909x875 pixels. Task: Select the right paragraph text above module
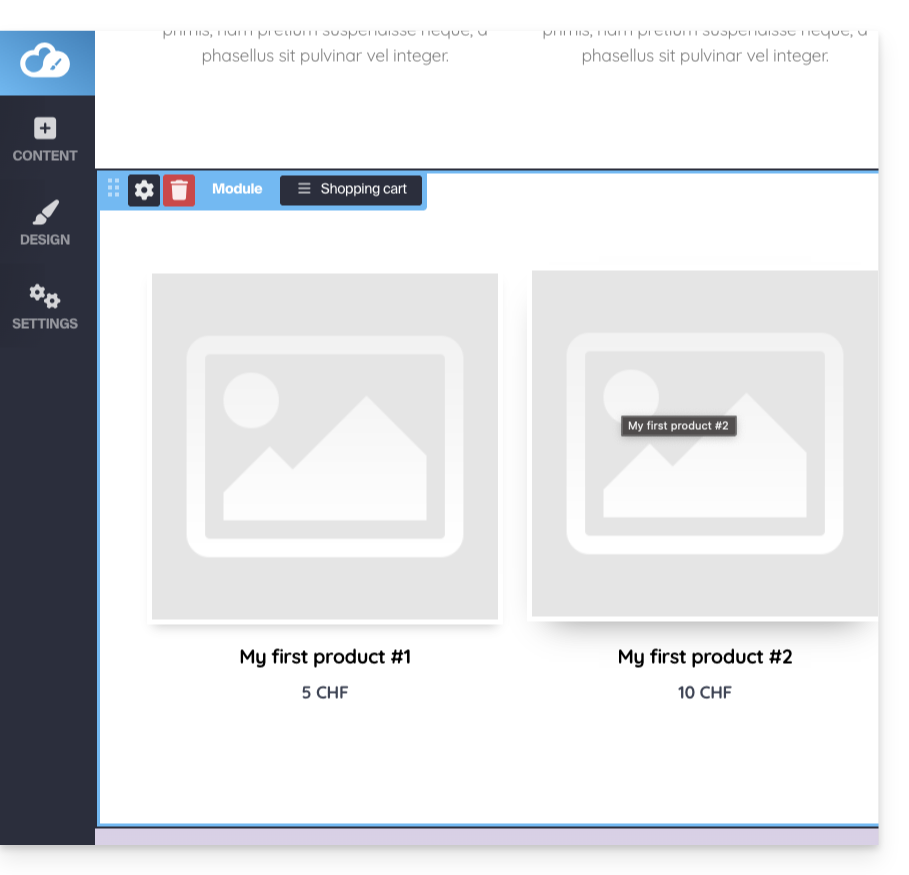click(705, 56)
